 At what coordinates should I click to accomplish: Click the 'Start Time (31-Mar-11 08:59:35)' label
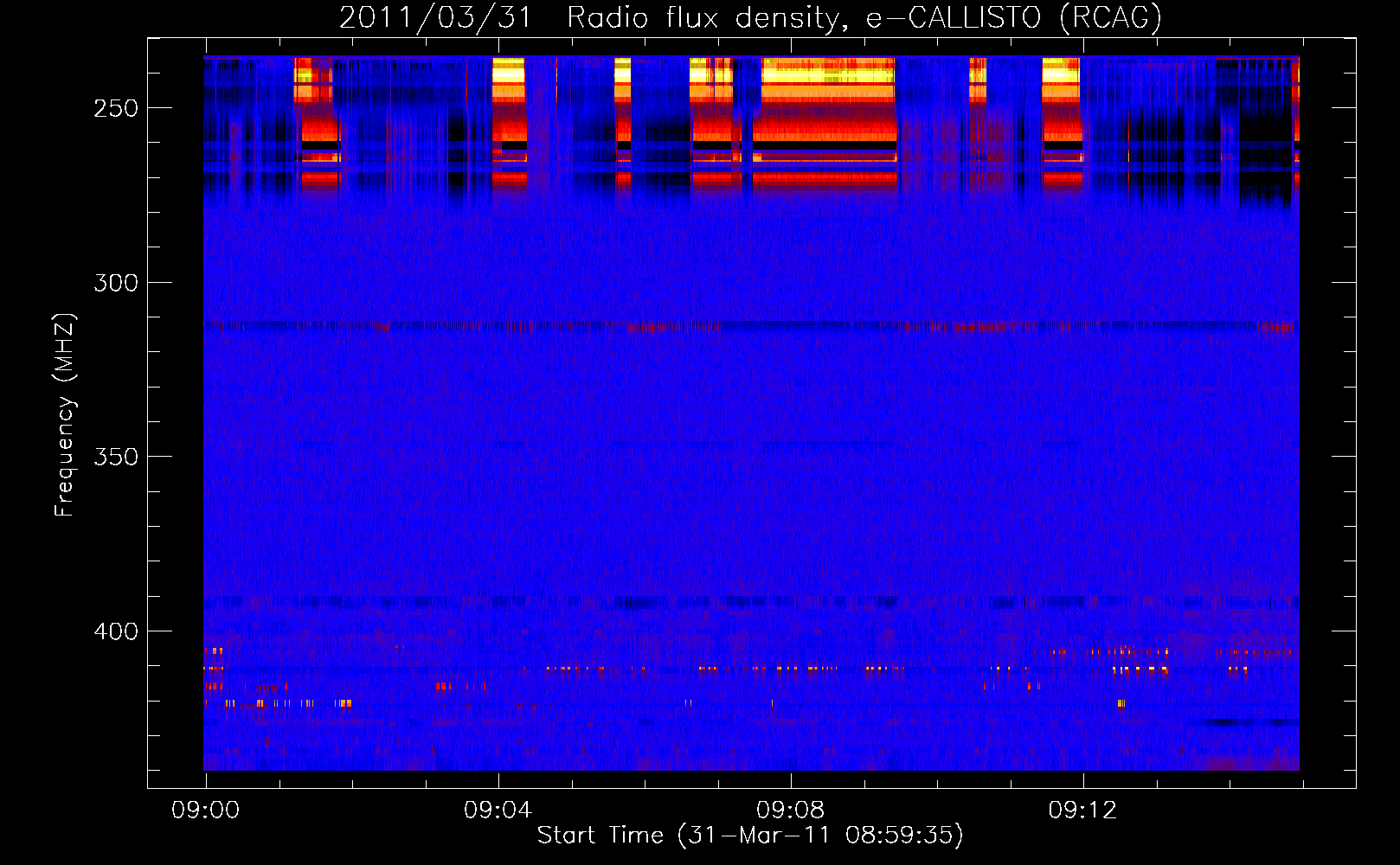coord(750,836)
